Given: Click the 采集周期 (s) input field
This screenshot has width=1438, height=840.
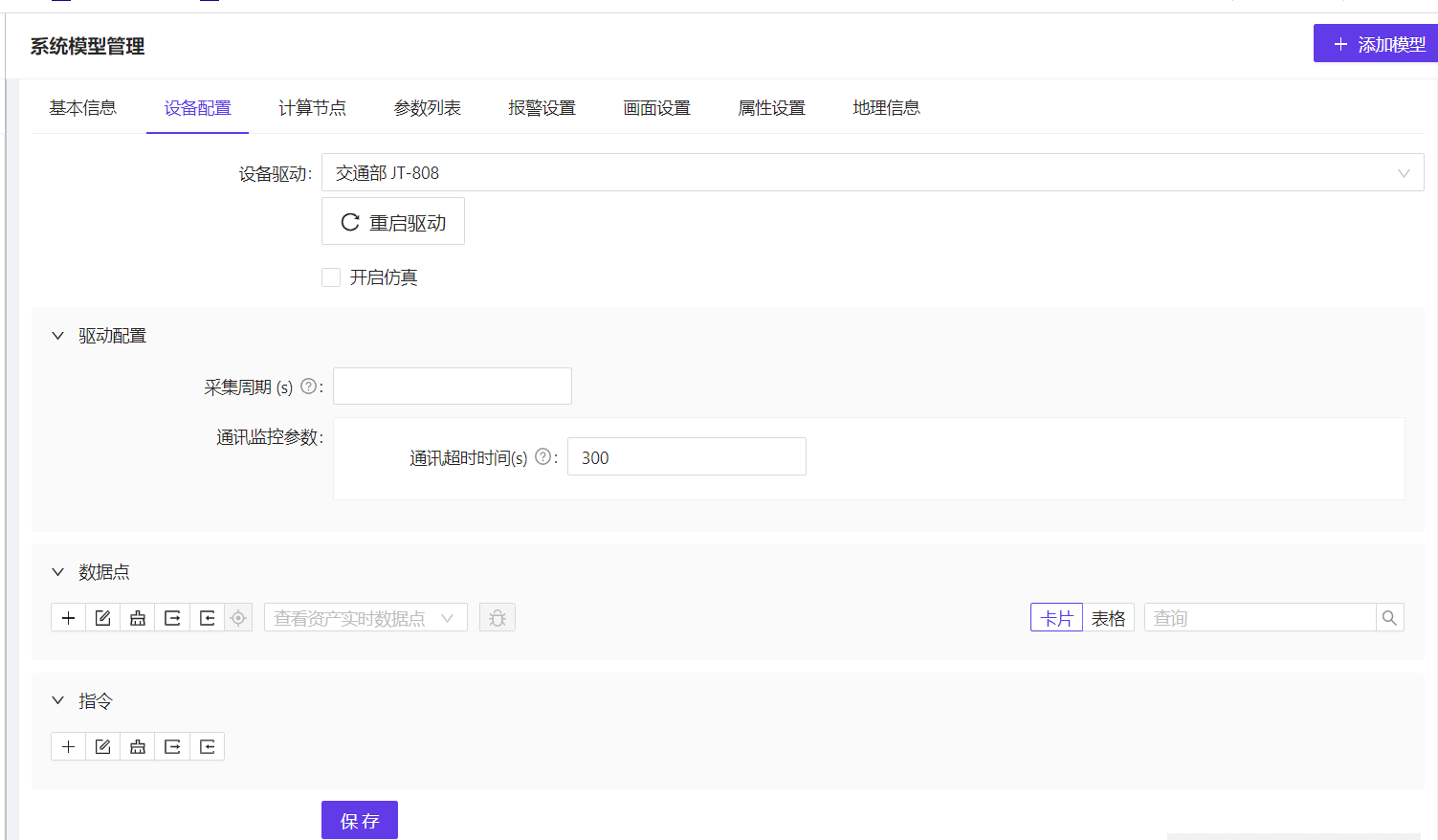Looking at the screenshot, I should pyautogui.click(x=452, y=387).
